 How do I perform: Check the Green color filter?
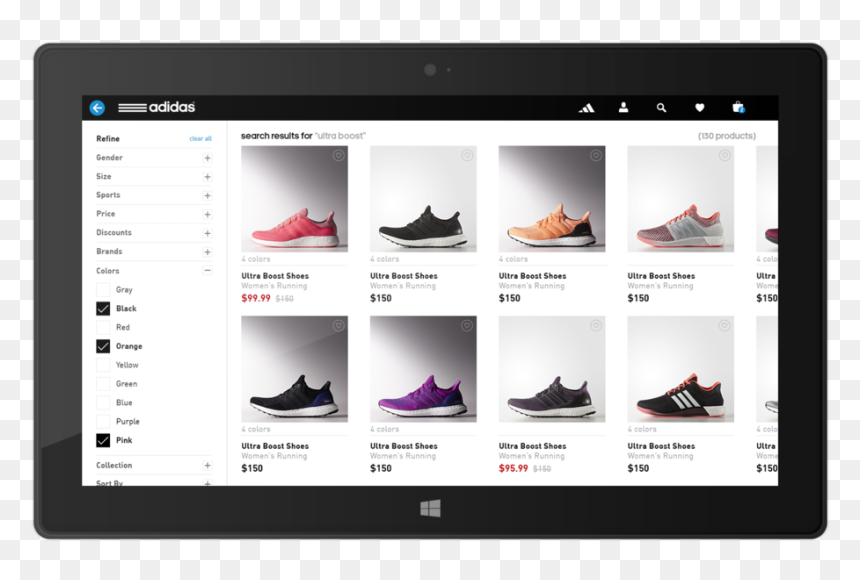click(x=103, y=384)
